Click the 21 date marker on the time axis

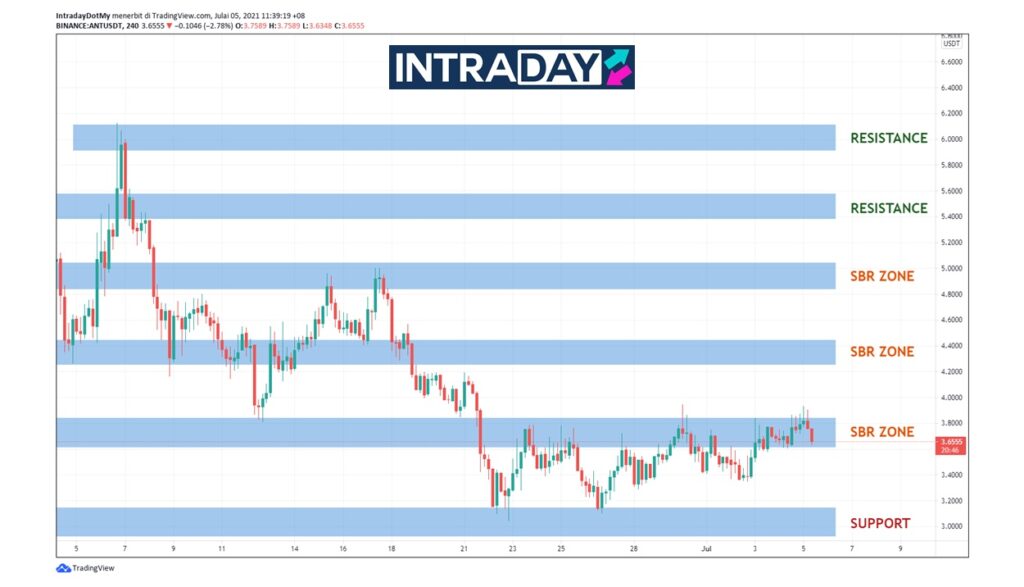[x=464, y=549]
